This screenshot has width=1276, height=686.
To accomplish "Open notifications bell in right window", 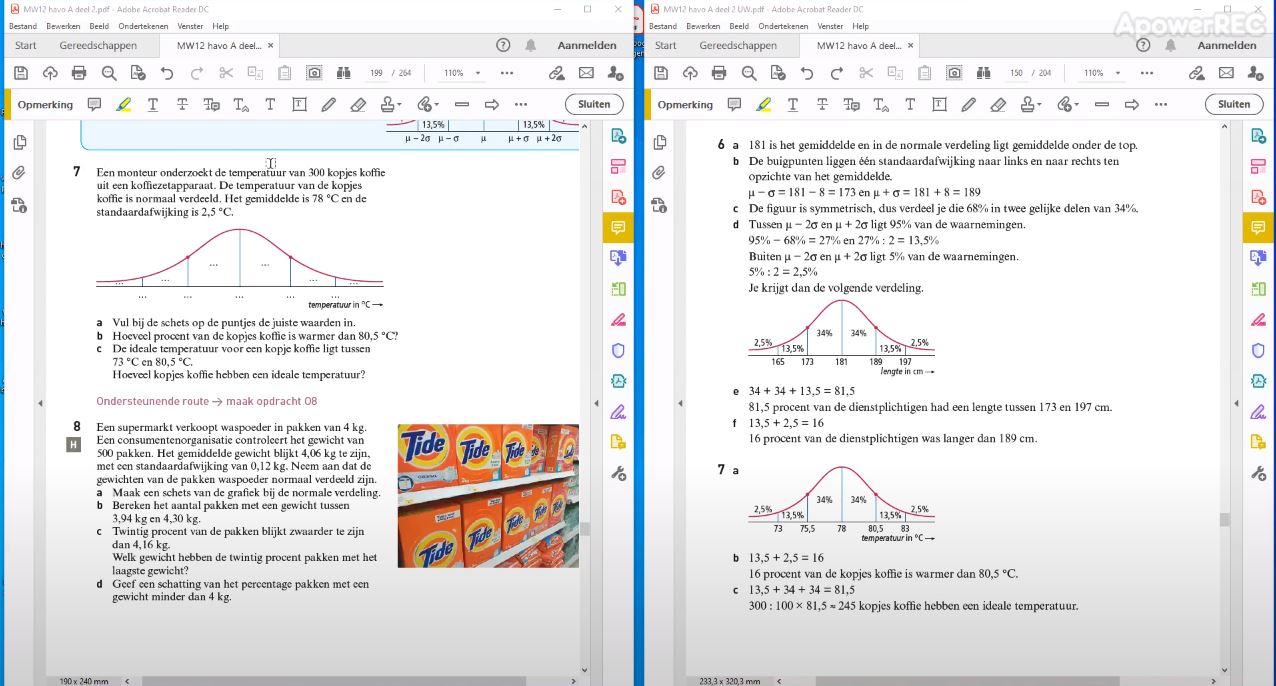I will point(1170,45).
